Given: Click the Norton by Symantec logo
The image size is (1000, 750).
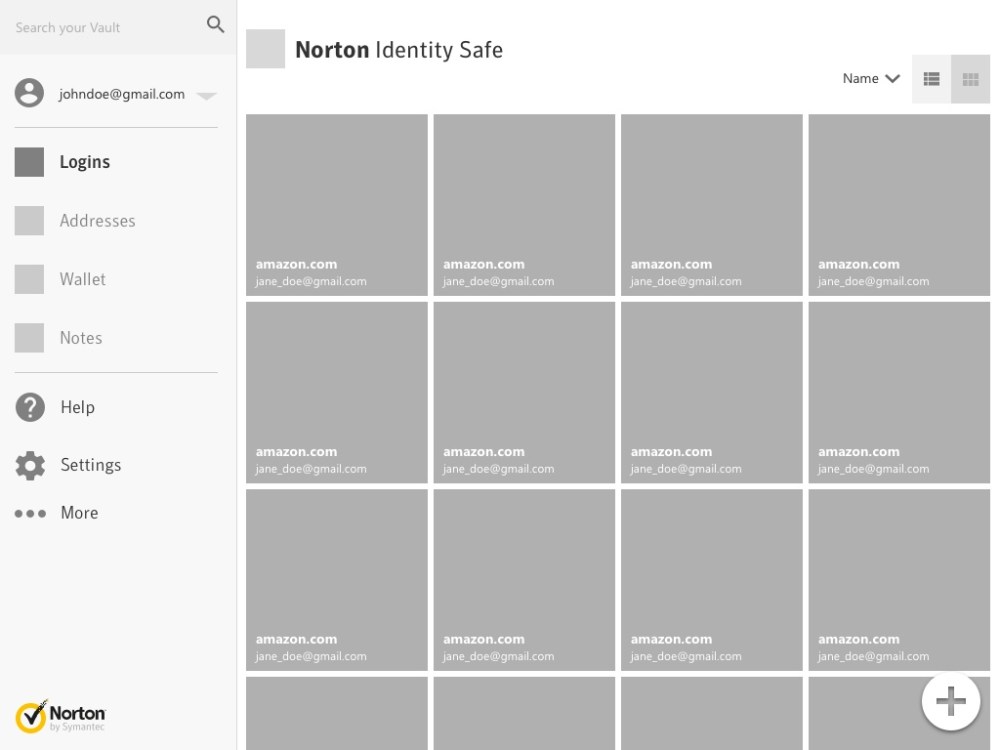Looking at the screenshot, I should click(61, 715).
